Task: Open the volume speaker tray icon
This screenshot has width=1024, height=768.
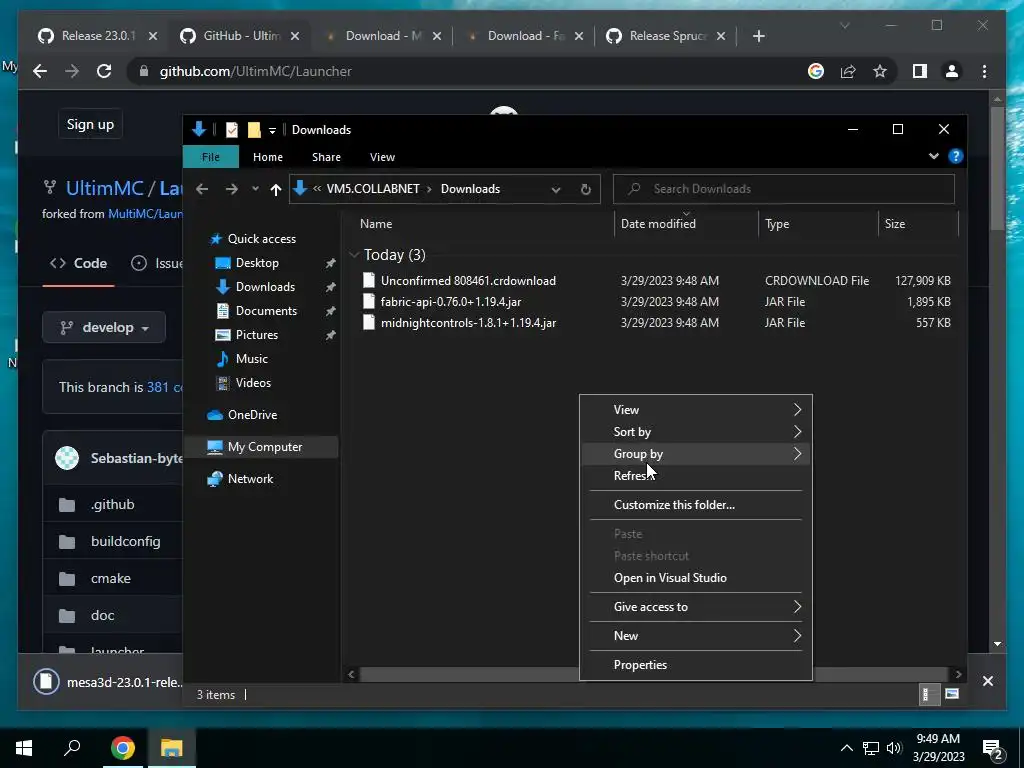Action: point(894,748)
